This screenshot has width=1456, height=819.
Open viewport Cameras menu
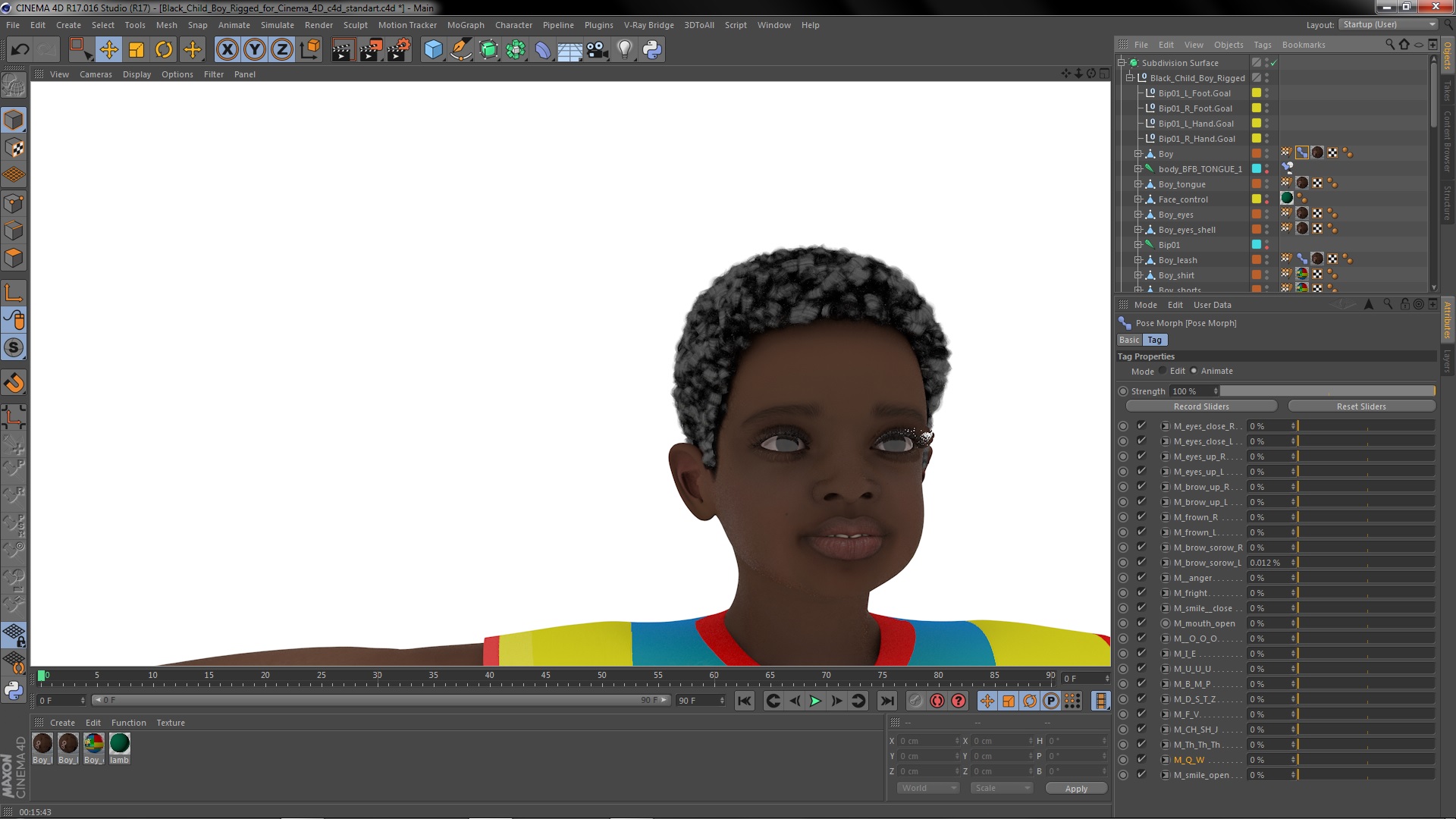96,74
